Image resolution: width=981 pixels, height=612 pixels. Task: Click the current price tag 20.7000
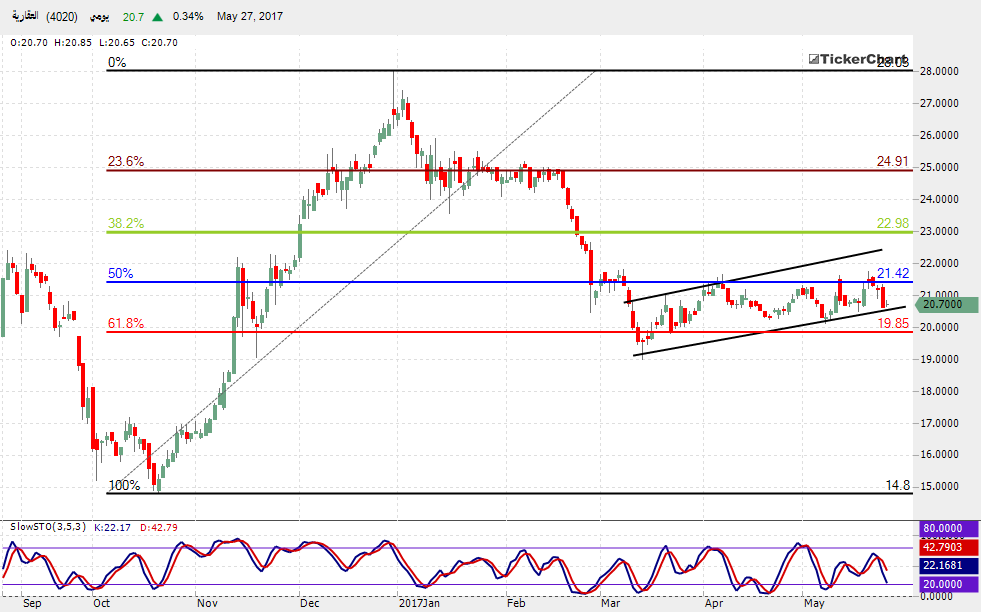pos(942,304)
